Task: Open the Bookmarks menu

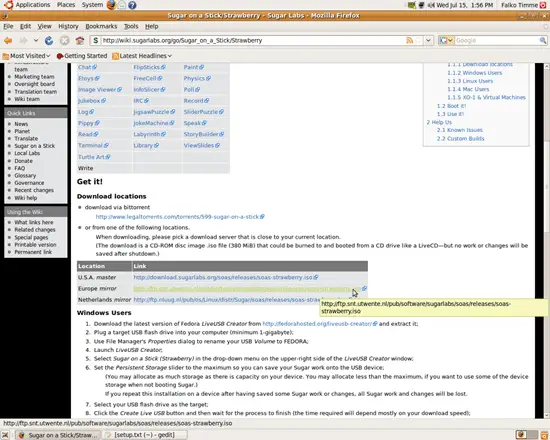Action: point(101,26)
